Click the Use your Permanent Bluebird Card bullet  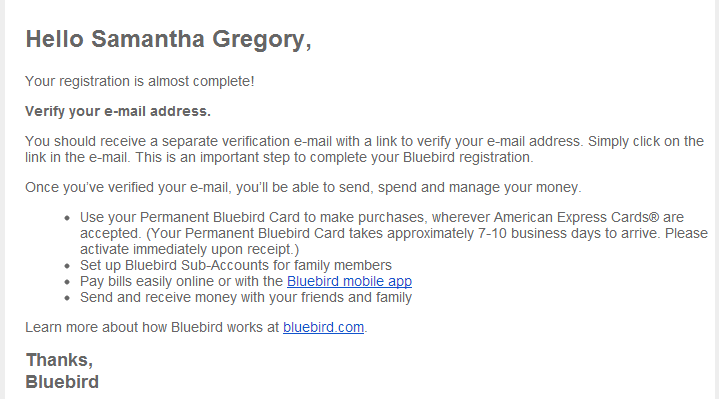click(393, 233)
